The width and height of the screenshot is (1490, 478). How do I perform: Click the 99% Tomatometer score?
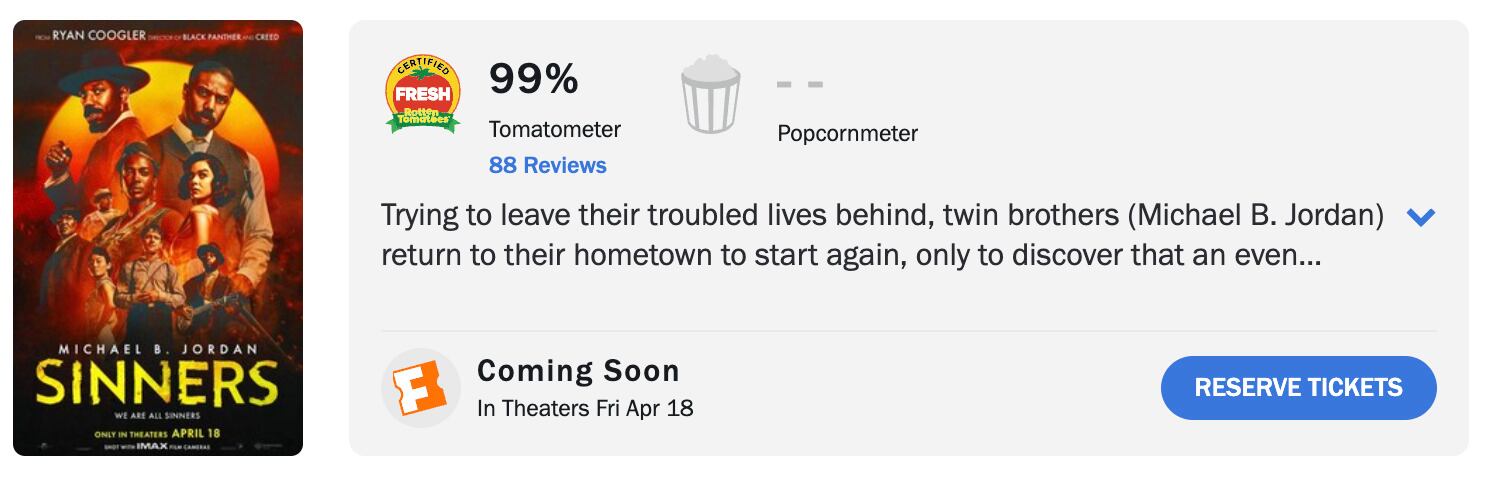(533, 79)
